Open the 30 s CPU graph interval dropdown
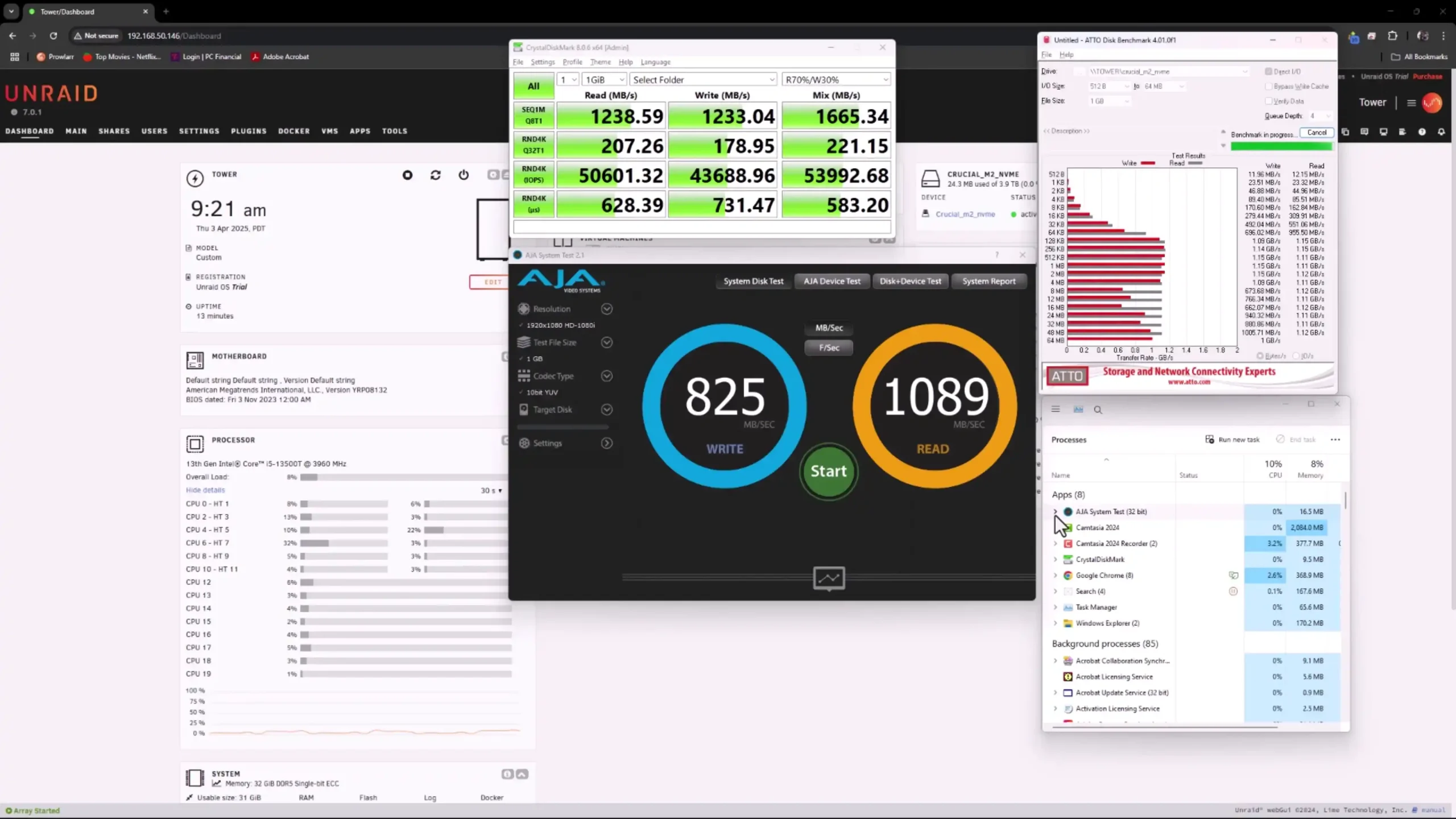Viewport: 1456px width, 819px height. (x=491, y=490)
